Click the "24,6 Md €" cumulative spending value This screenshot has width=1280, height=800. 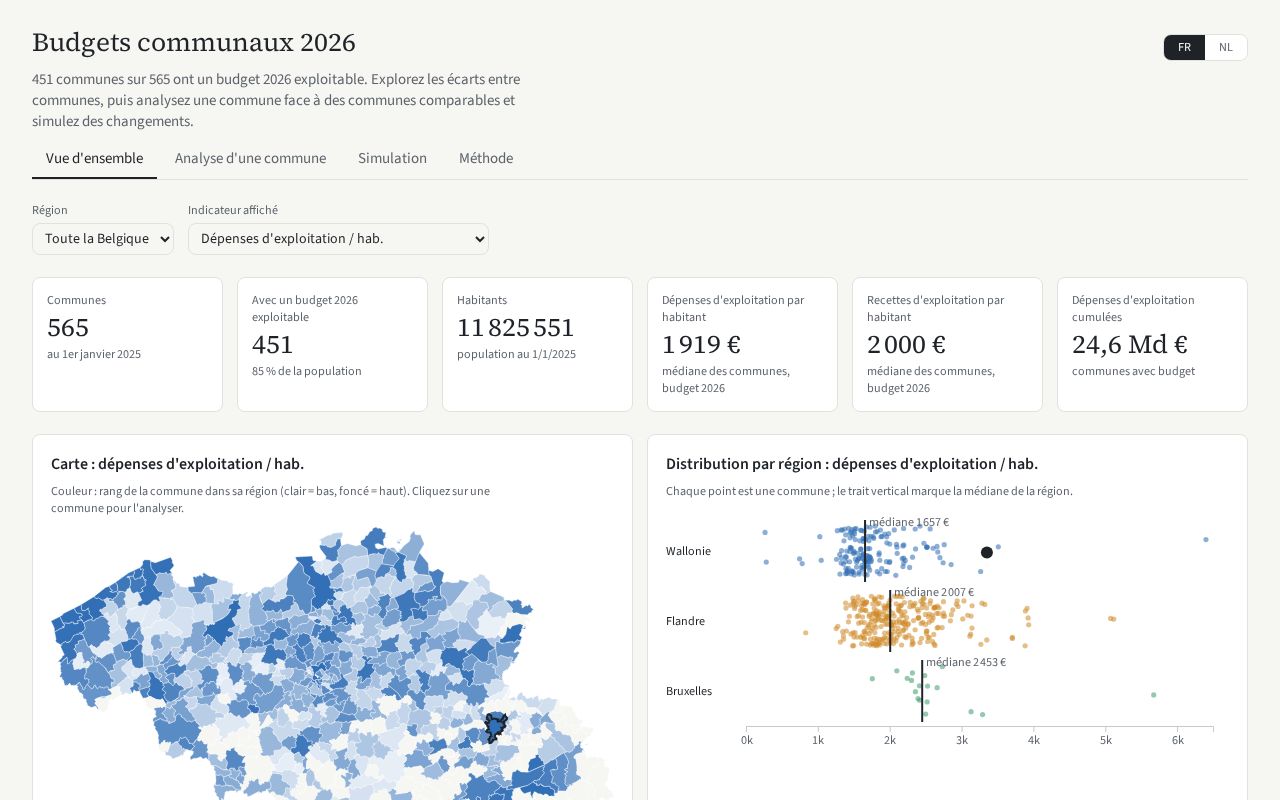point(1130,345)
